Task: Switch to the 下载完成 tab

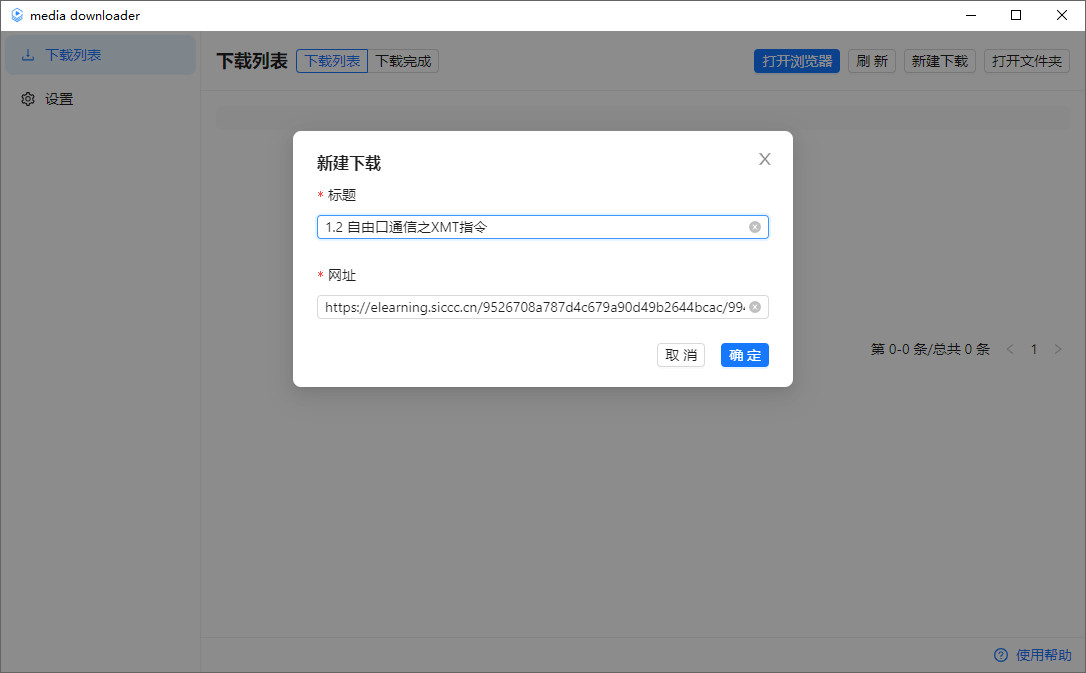Action: click(x=403, y=61)
